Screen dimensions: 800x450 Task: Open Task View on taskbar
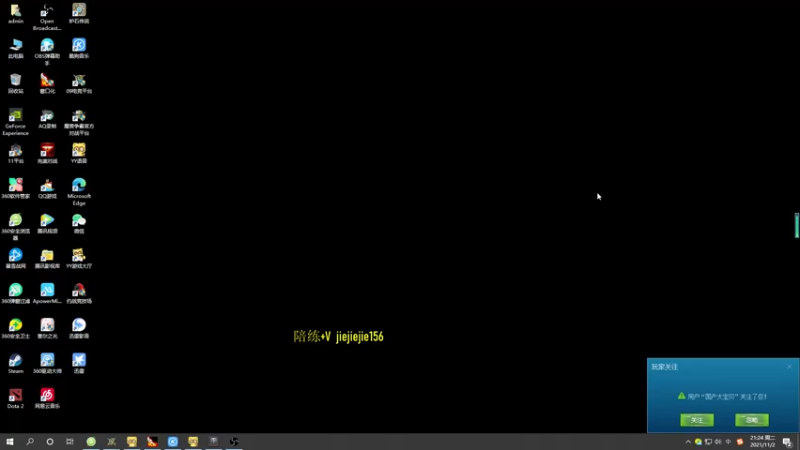(70, 441)
